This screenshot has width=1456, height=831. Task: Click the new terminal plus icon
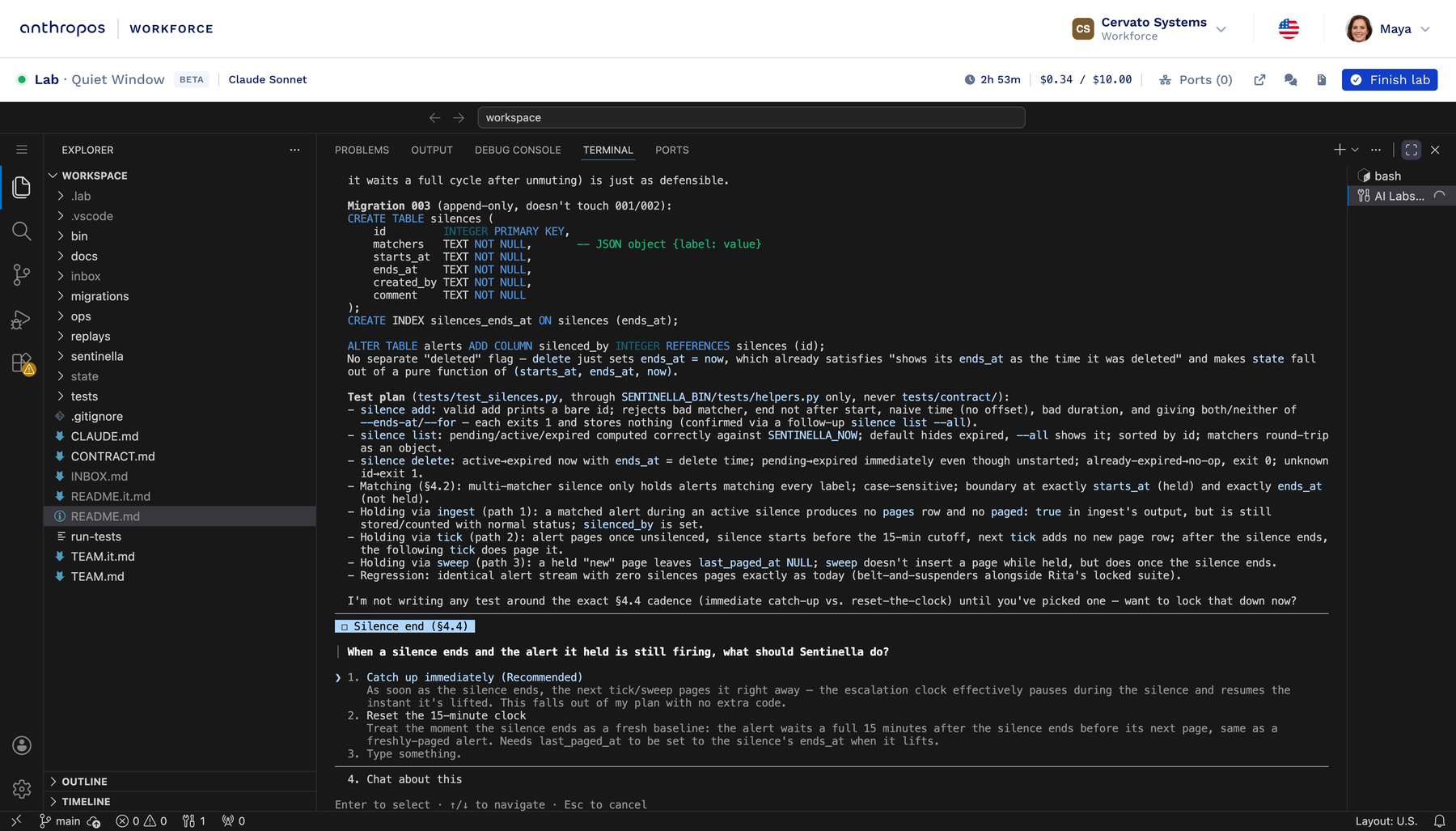(x=1340, y=150)
